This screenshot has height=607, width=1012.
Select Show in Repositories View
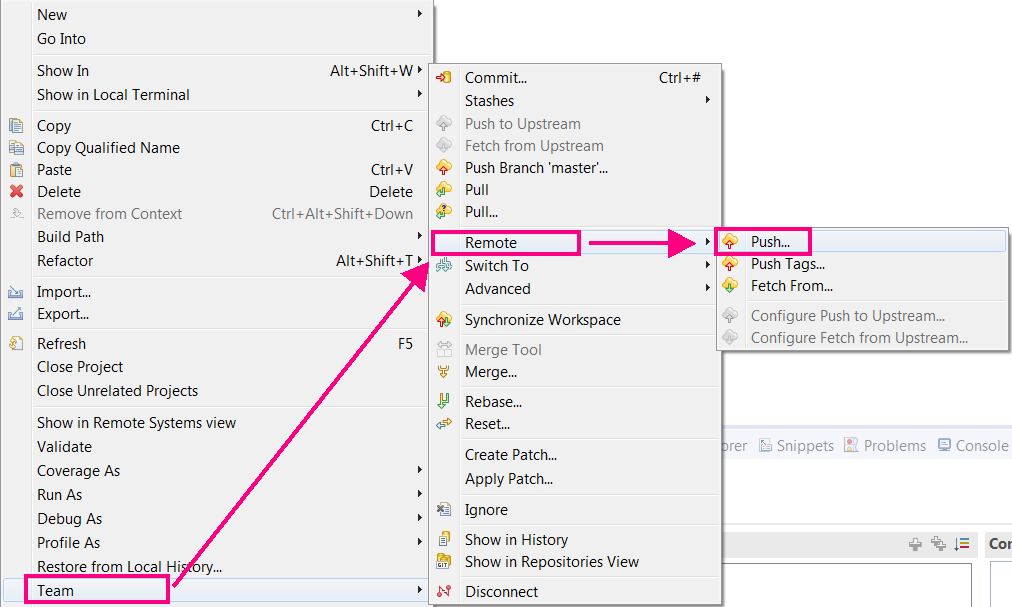(x=552, y=562)
